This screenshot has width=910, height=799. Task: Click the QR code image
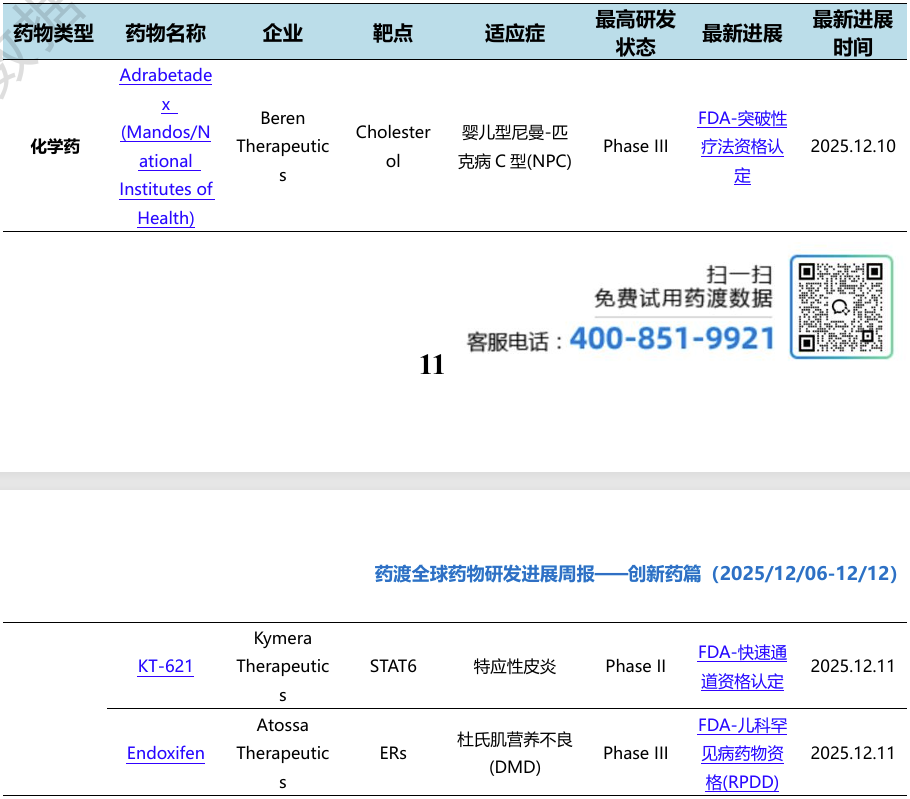pyautogui.click(x=841, y=306)
